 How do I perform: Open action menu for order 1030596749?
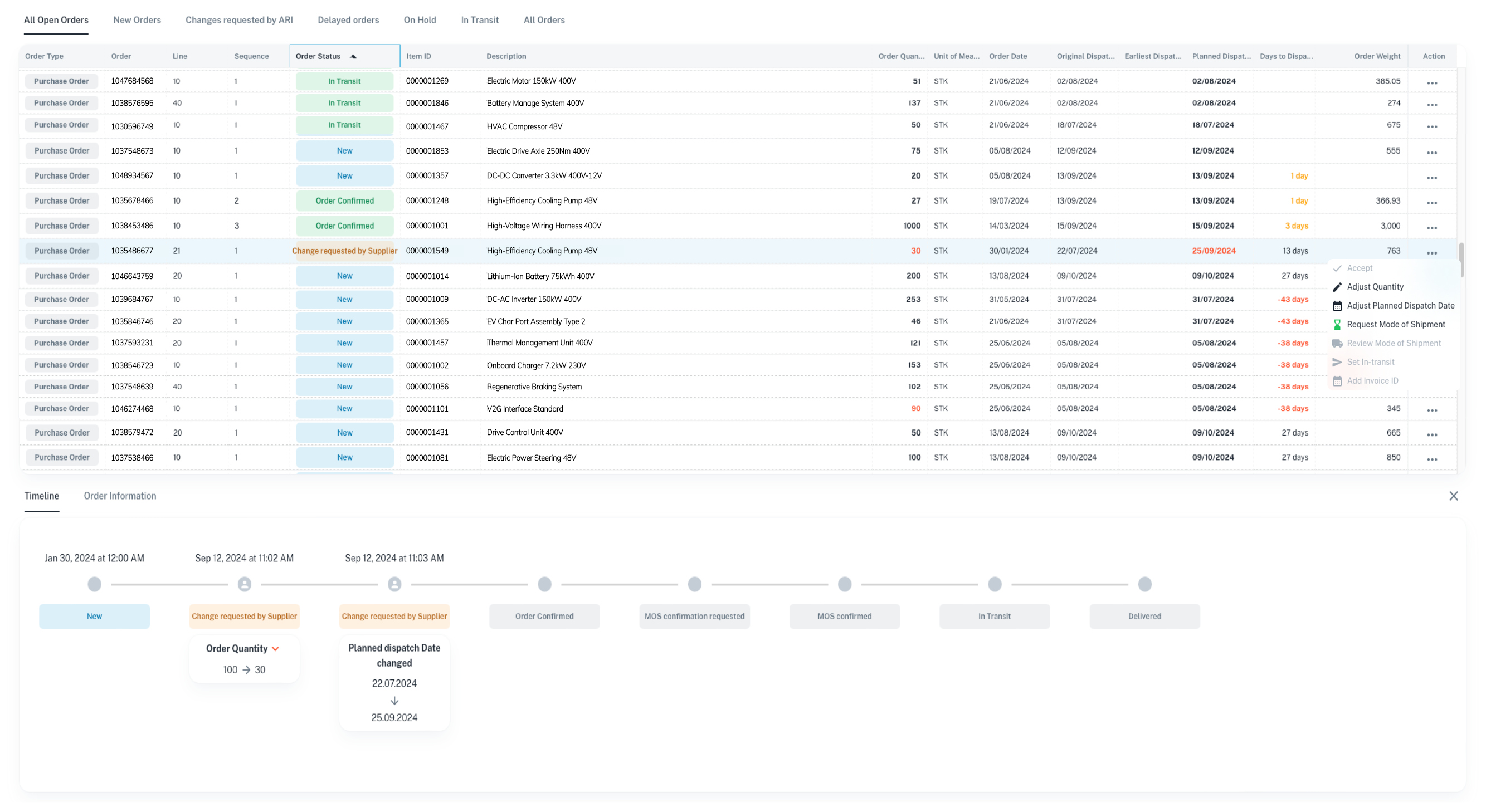(1432, 126)
